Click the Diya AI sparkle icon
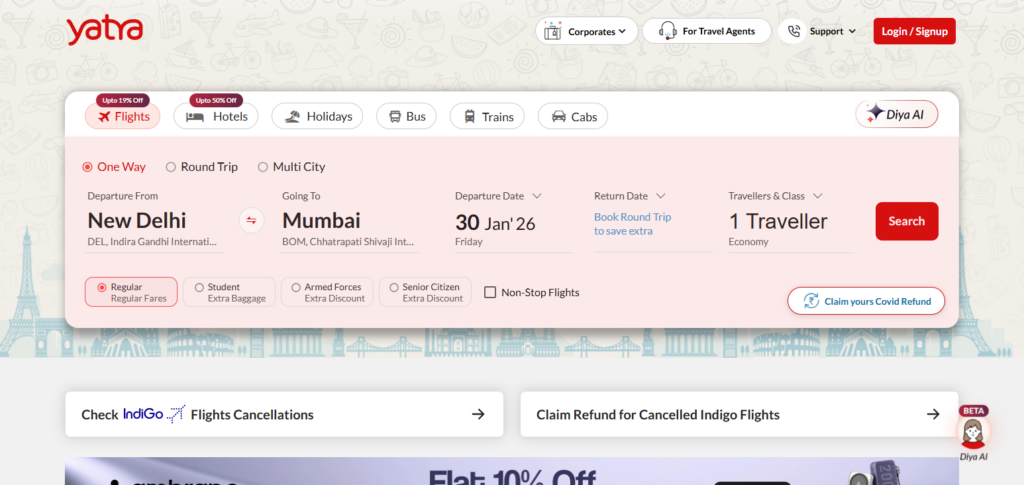 point(875,113)
